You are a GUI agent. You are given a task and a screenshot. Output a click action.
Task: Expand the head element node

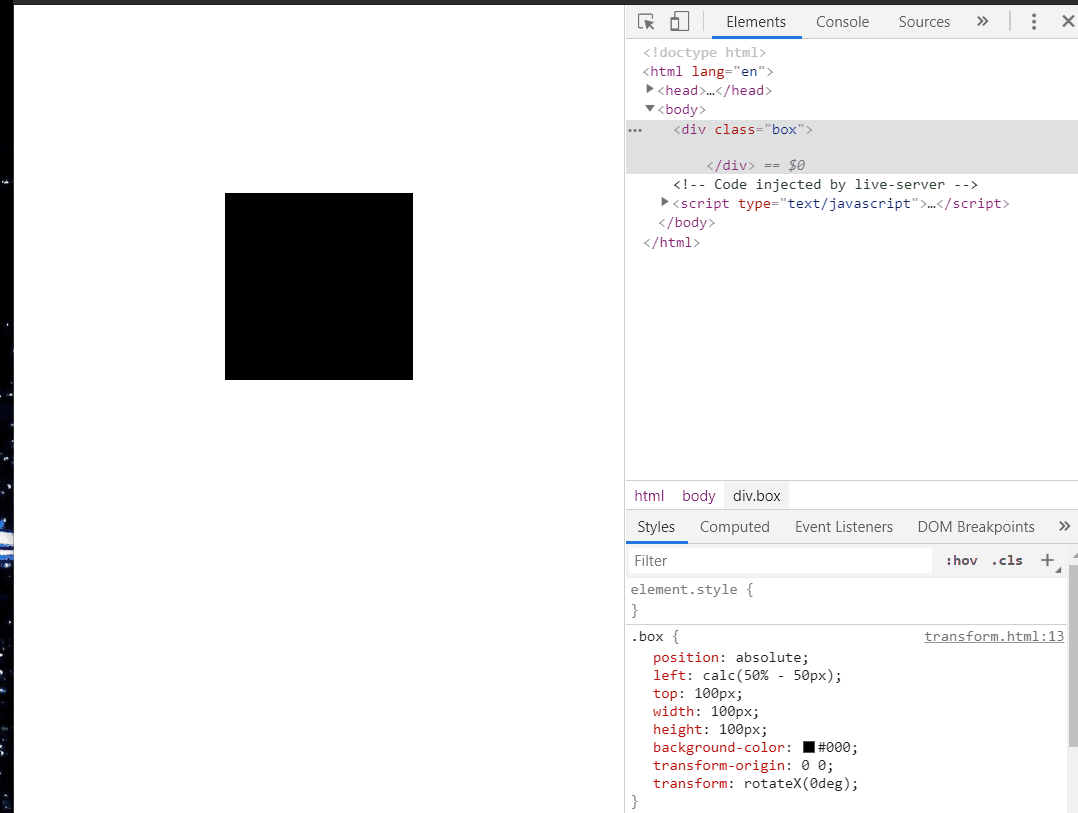[650, 90]
